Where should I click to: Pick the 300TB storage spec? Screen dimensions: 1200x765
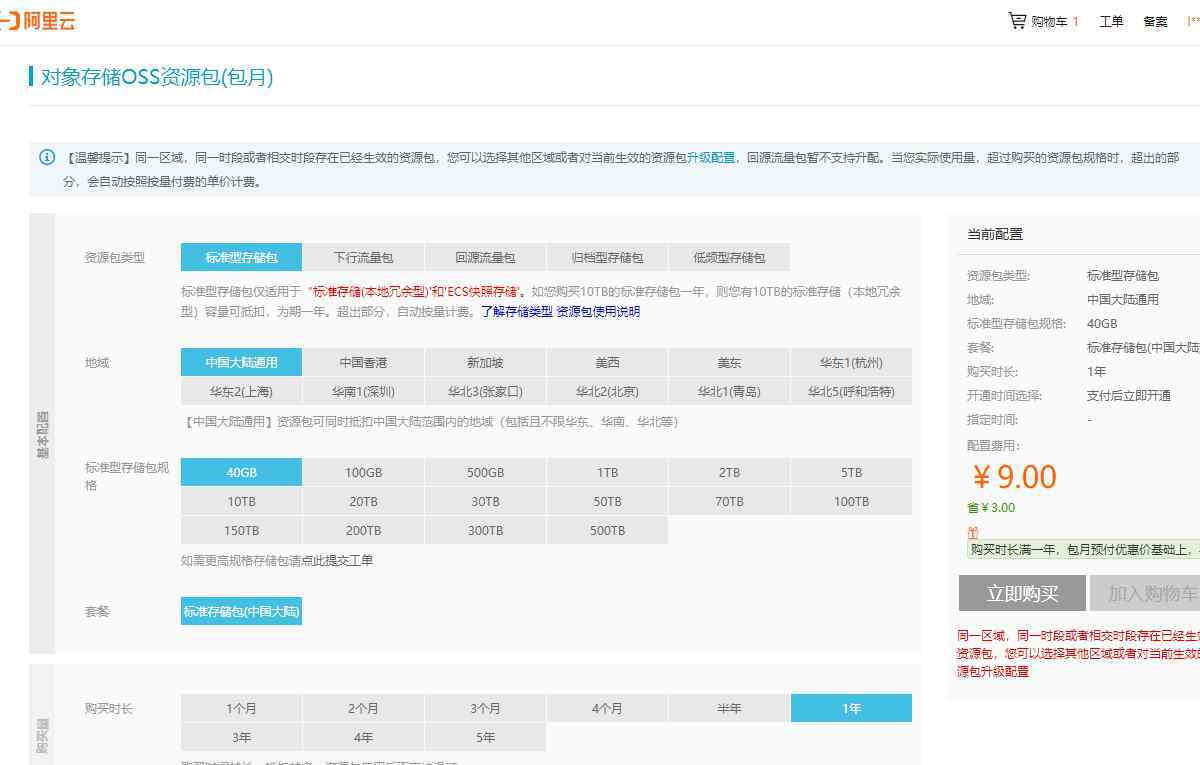tap(485, 530)
